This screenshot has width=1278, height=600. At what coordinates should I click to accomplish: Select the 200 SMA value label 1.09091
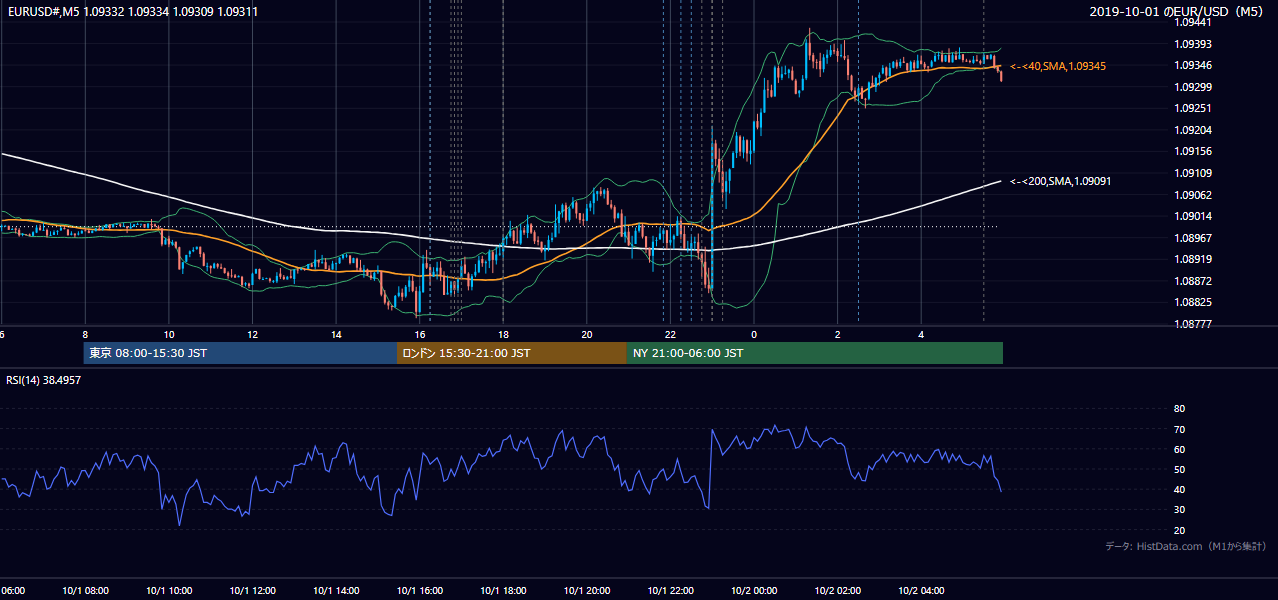pyautogui.click(x=1061, y=181)
